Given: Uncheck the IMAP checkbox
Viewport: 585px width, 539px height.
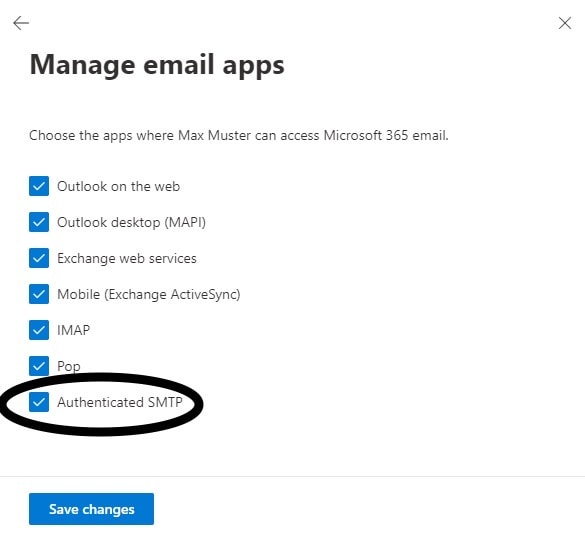Looking at the screenshot, I should click(39, 330).
